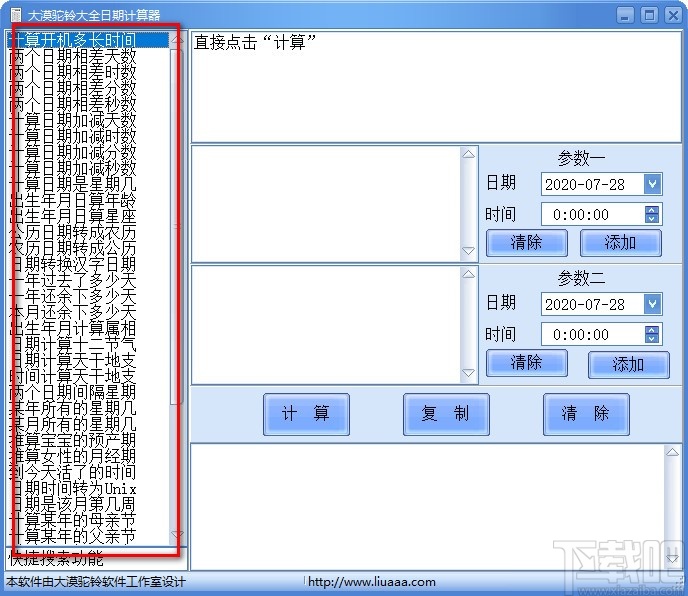The height and width of the screenshot is (596, 688).
Task: Select list item 两个日期相差秒数
Action: 88,104
